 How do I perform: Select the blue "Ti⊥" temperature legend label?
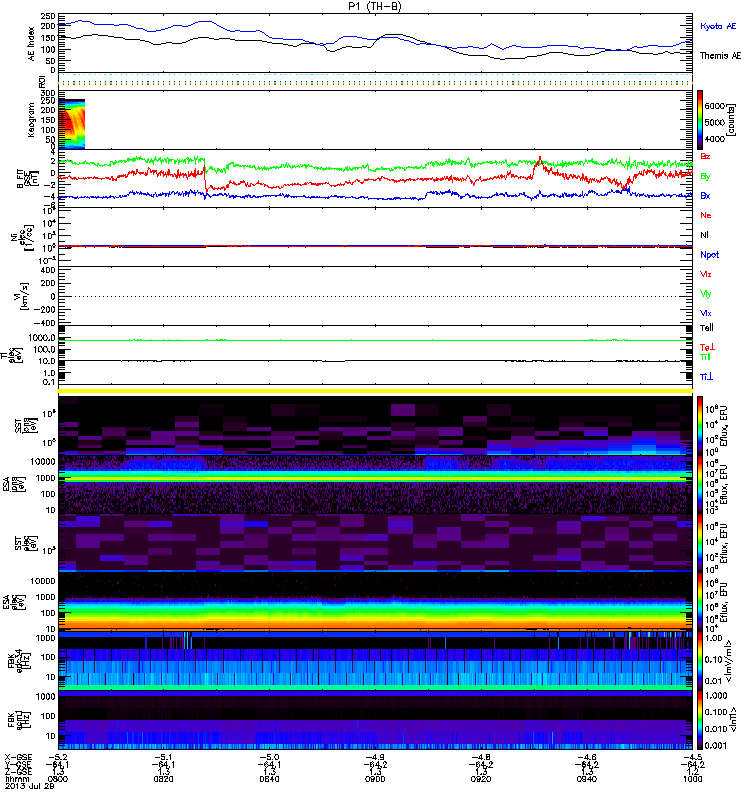click(706, 377)
